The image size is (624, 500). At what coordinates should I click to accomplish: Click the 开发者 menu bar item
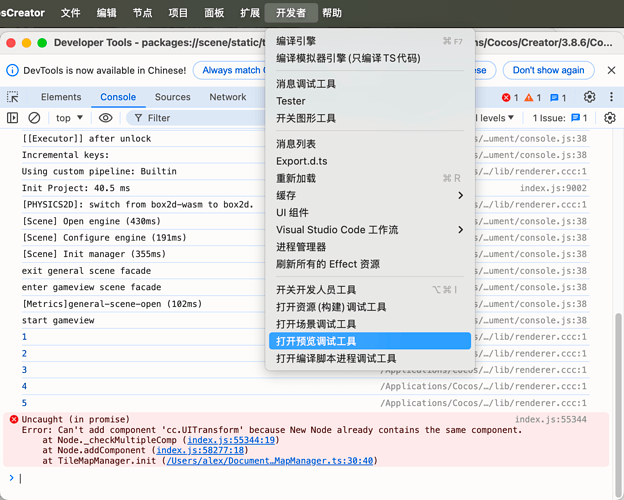click(291, 13)
